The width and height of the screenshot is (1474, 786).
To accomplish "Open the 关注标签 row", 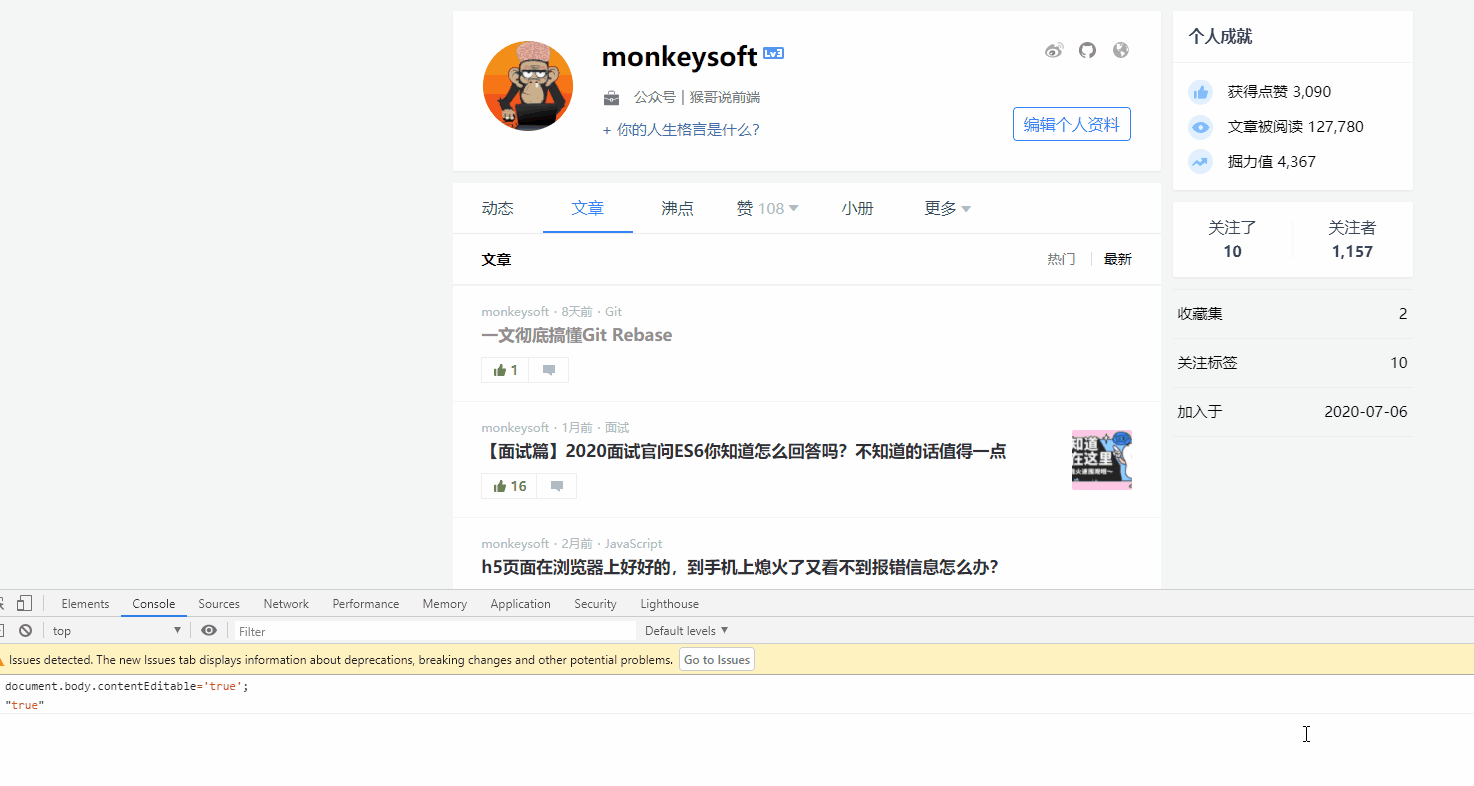I will pyautogui.click(x=1292, y=363).
